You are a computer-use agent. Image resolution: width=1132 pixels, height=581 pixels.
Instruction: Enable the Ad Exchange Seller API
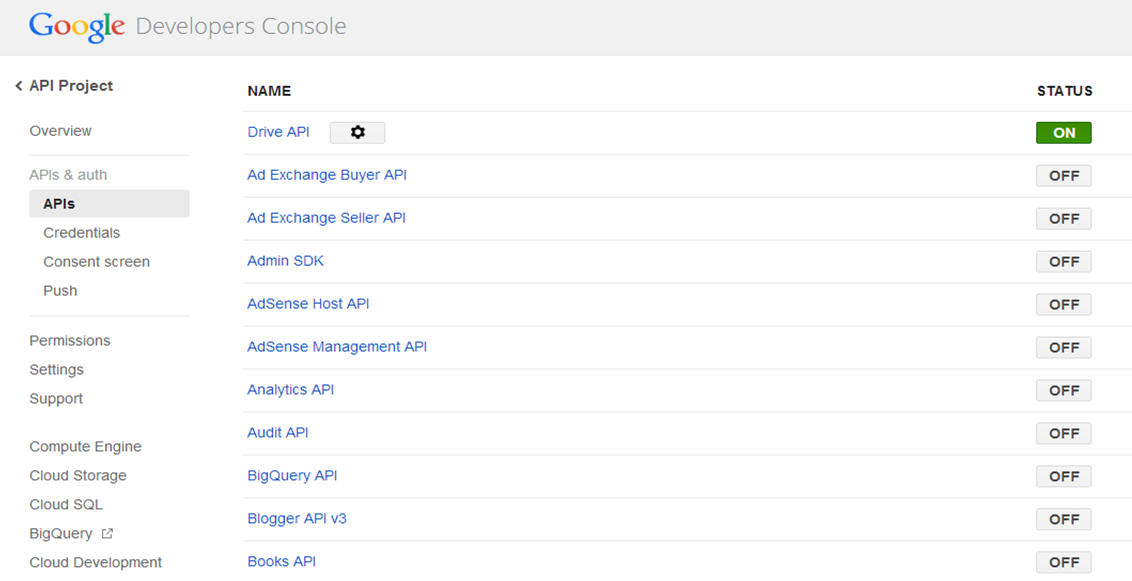(1063, 219)
